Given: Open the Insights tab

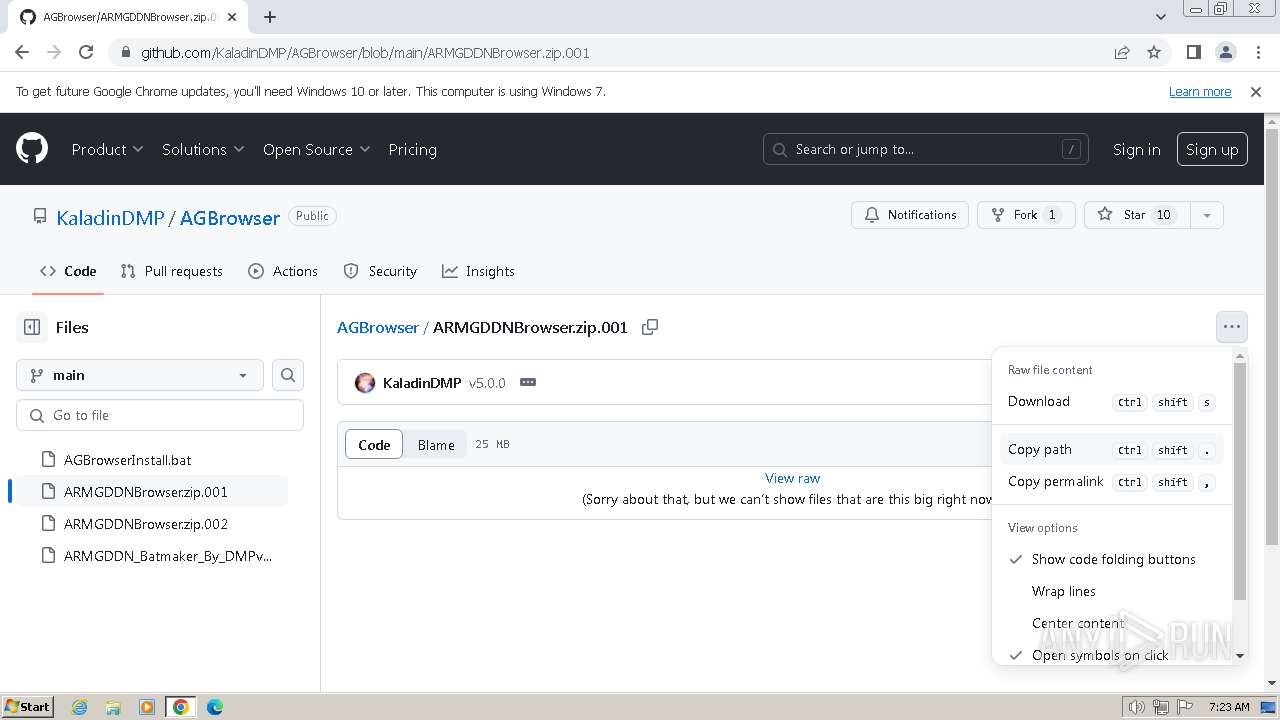Looking at the screenshot, I should pyautogui.click(x=478, y=271).
